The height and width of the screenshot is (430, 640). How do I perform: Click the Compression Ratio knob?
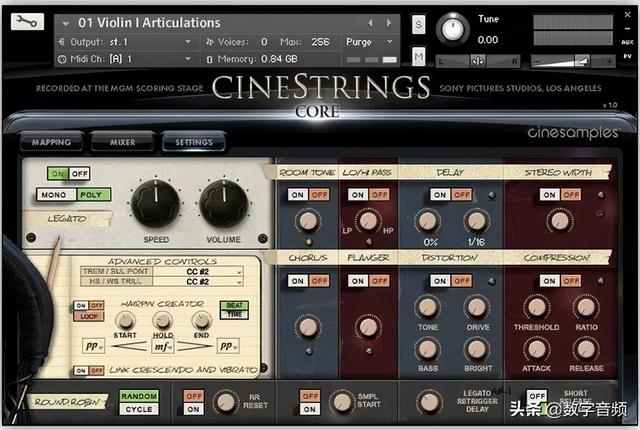click(586, 308)
